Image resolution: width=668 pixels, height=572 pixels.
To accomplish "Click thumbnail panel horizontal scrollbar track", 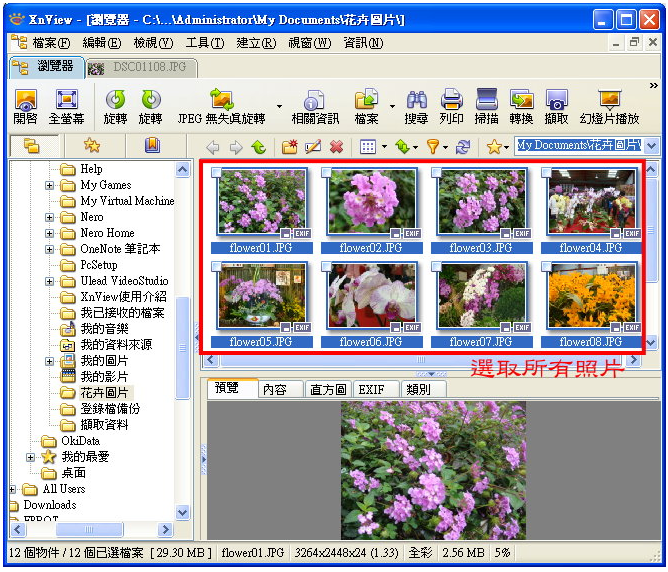I will pyautogui.click(x=421, y=360).
